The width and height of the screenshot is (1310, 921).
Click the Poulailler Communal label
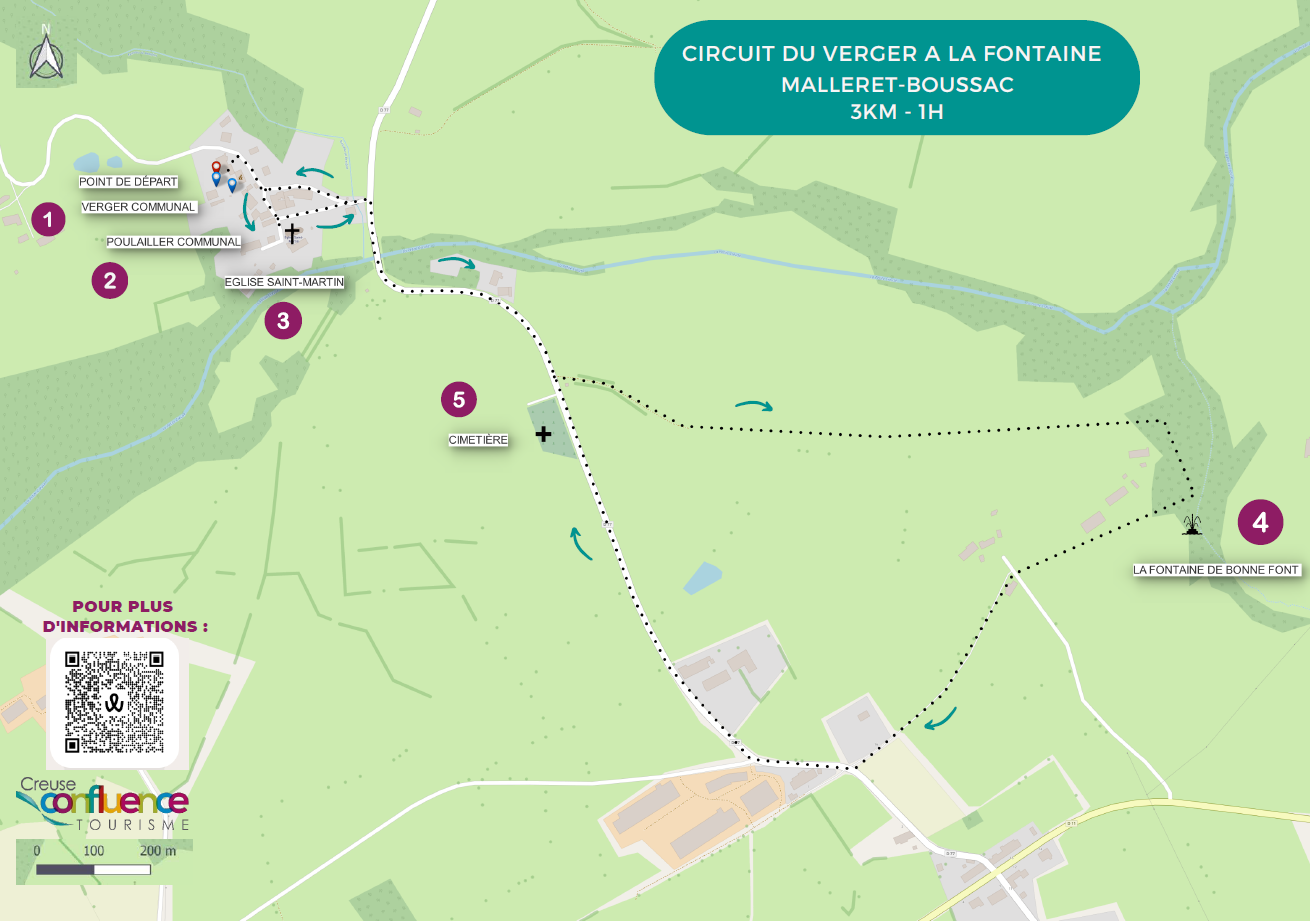coord(175,242)
